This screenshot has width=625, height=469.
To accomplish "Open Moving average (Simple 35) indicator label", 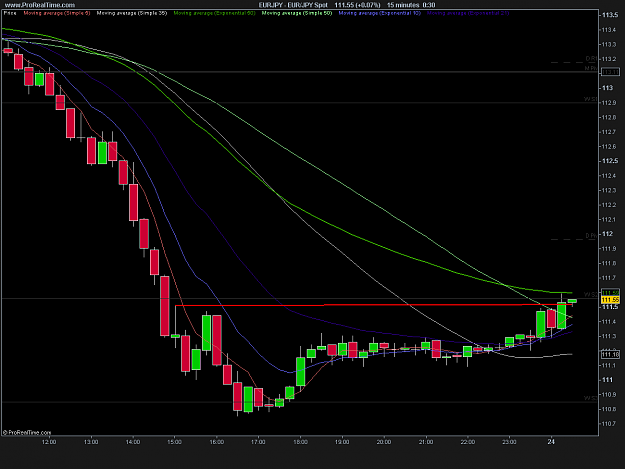I will pos(132,13).
